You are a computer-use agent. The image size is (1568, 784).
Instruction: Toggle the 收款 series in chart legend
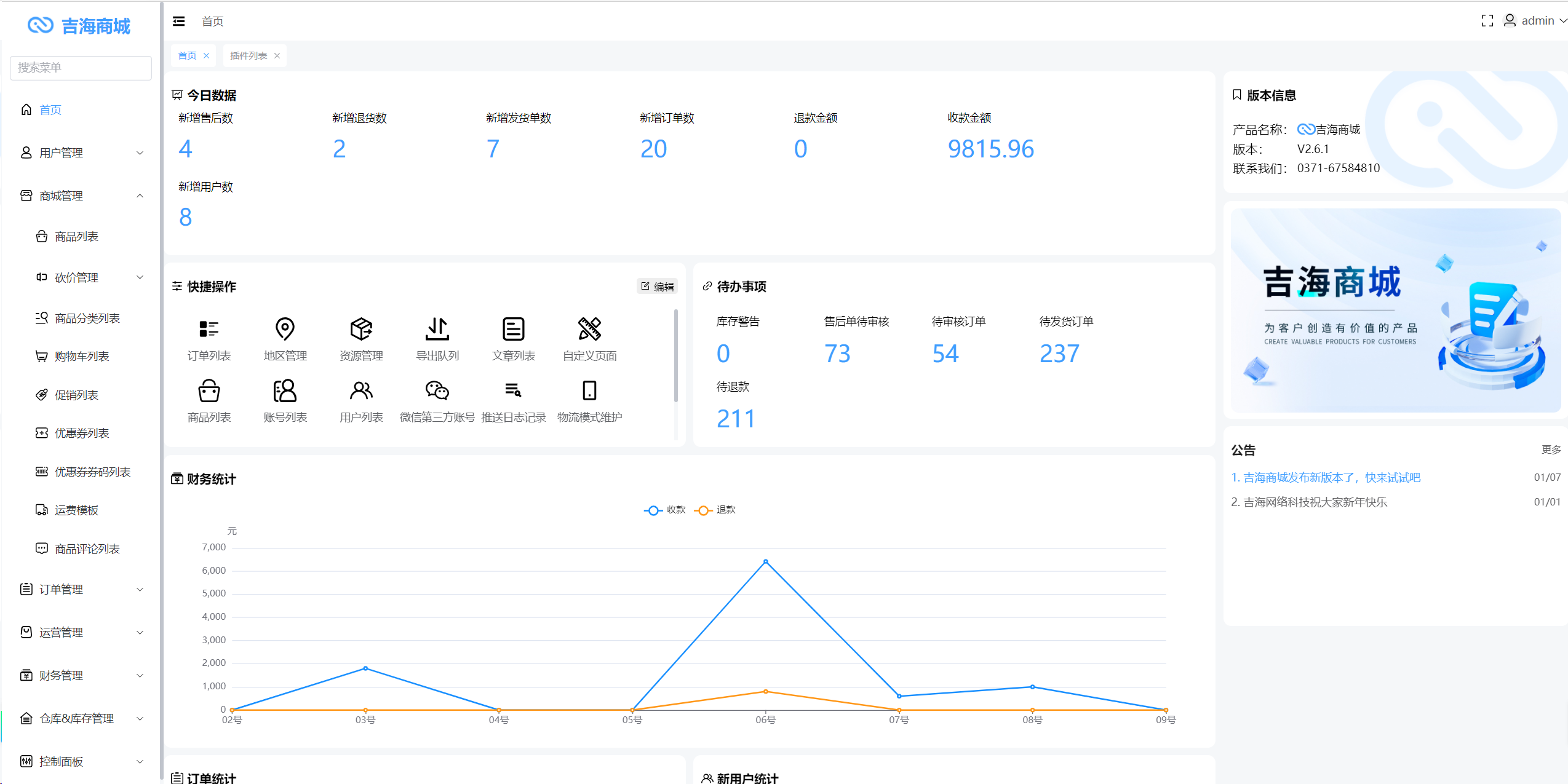click(x=665, y=510)
